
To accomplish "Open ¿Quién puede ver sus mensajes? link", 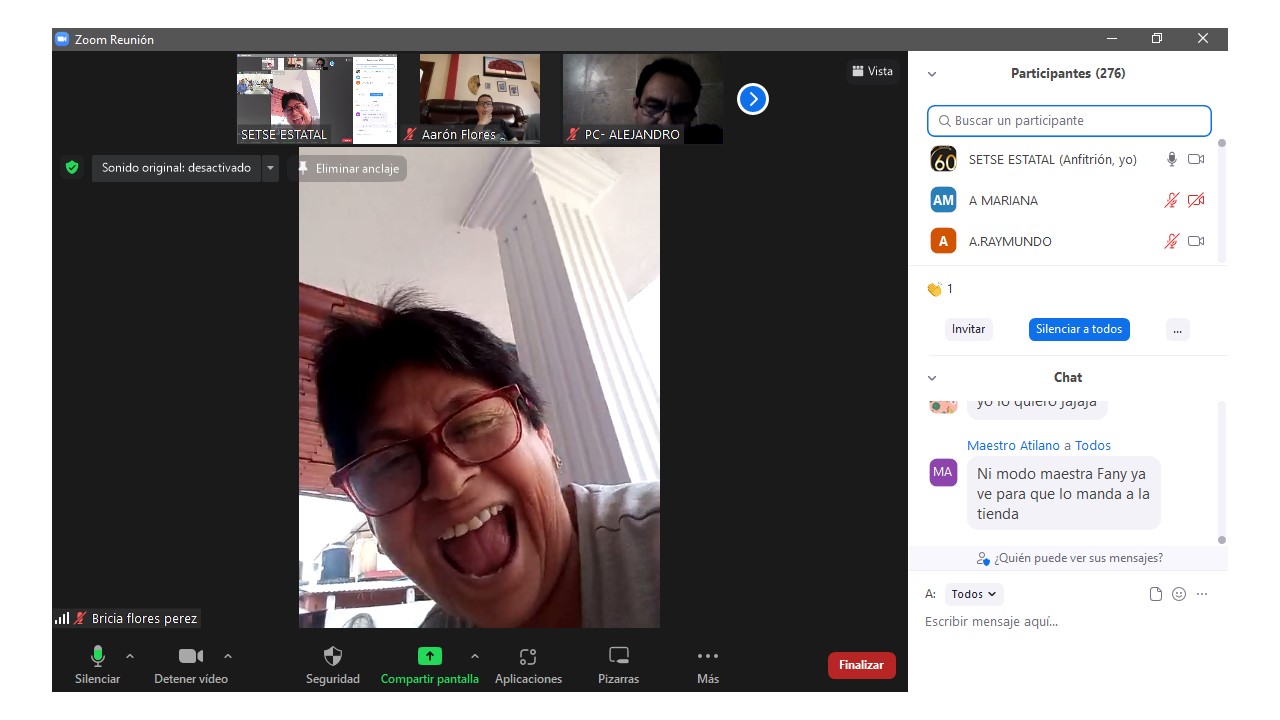I will tap(1070, 558).
